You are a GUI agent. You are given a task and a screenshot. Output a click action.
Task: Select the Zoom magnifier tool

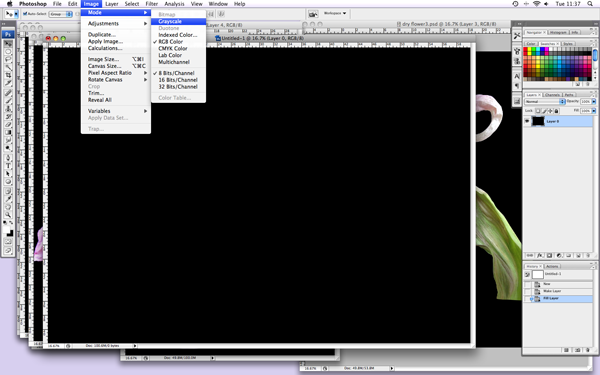[8, 215]
